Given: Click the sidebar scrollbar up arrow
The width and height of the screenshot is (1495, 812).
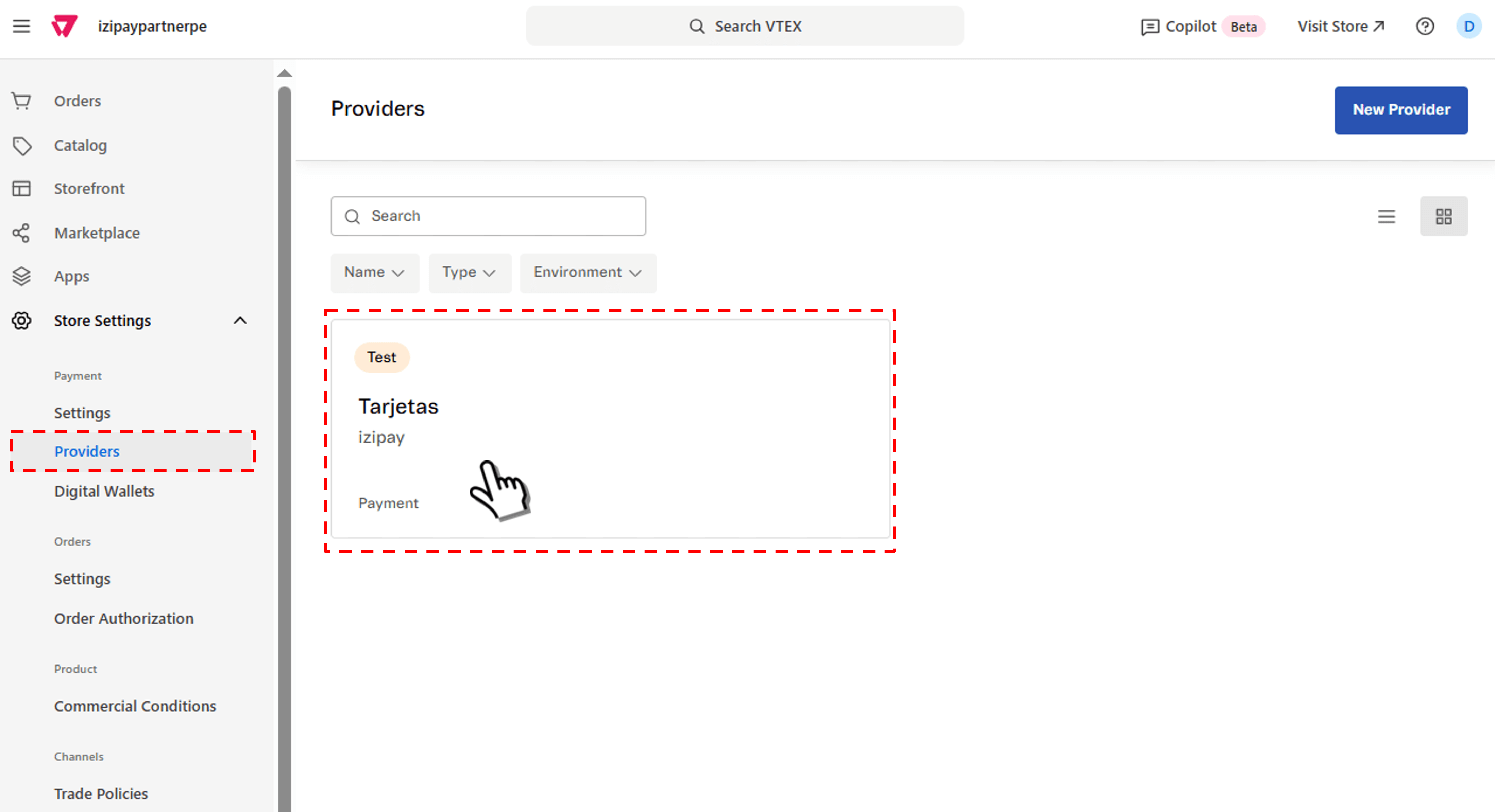Looking at the screenshot, I should point(284,73).
